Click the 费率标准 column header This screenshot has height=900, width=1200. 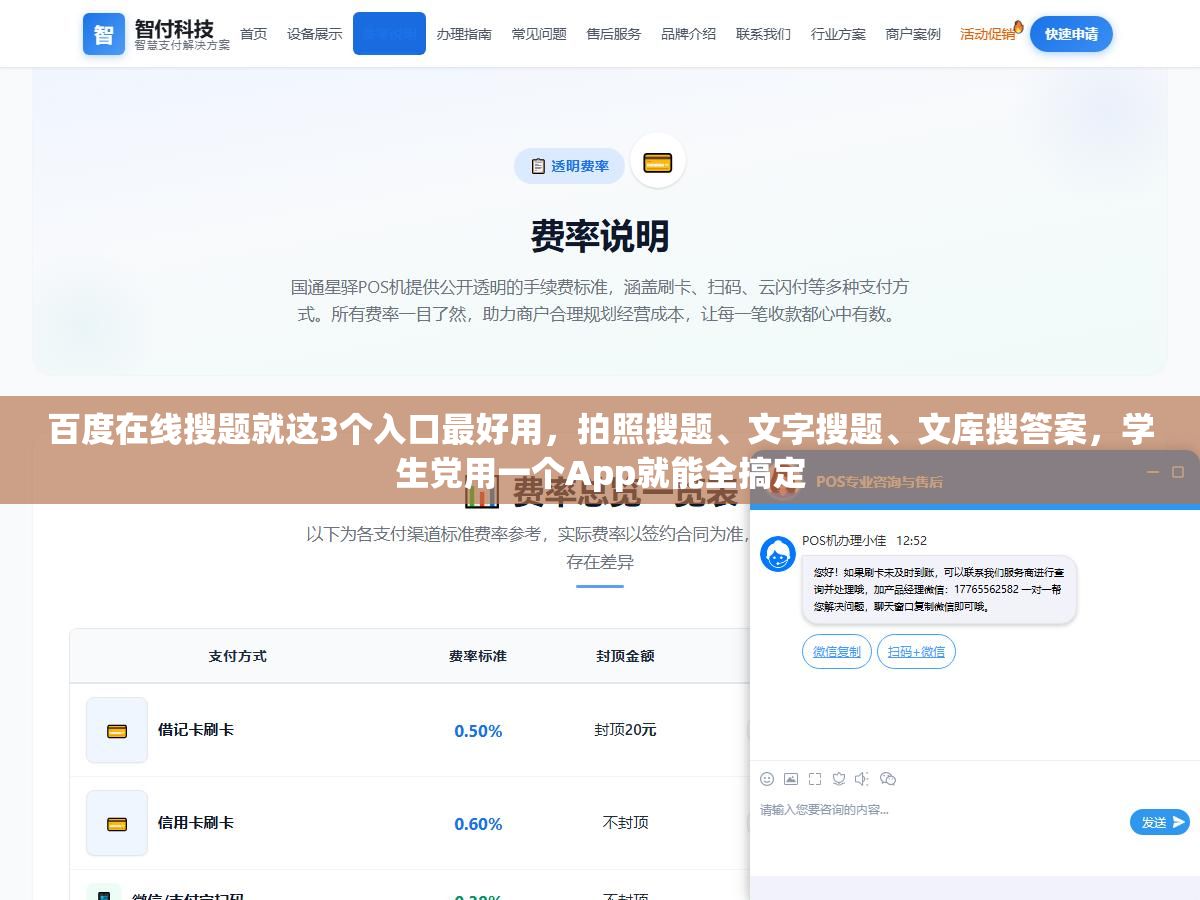[478, 656]
